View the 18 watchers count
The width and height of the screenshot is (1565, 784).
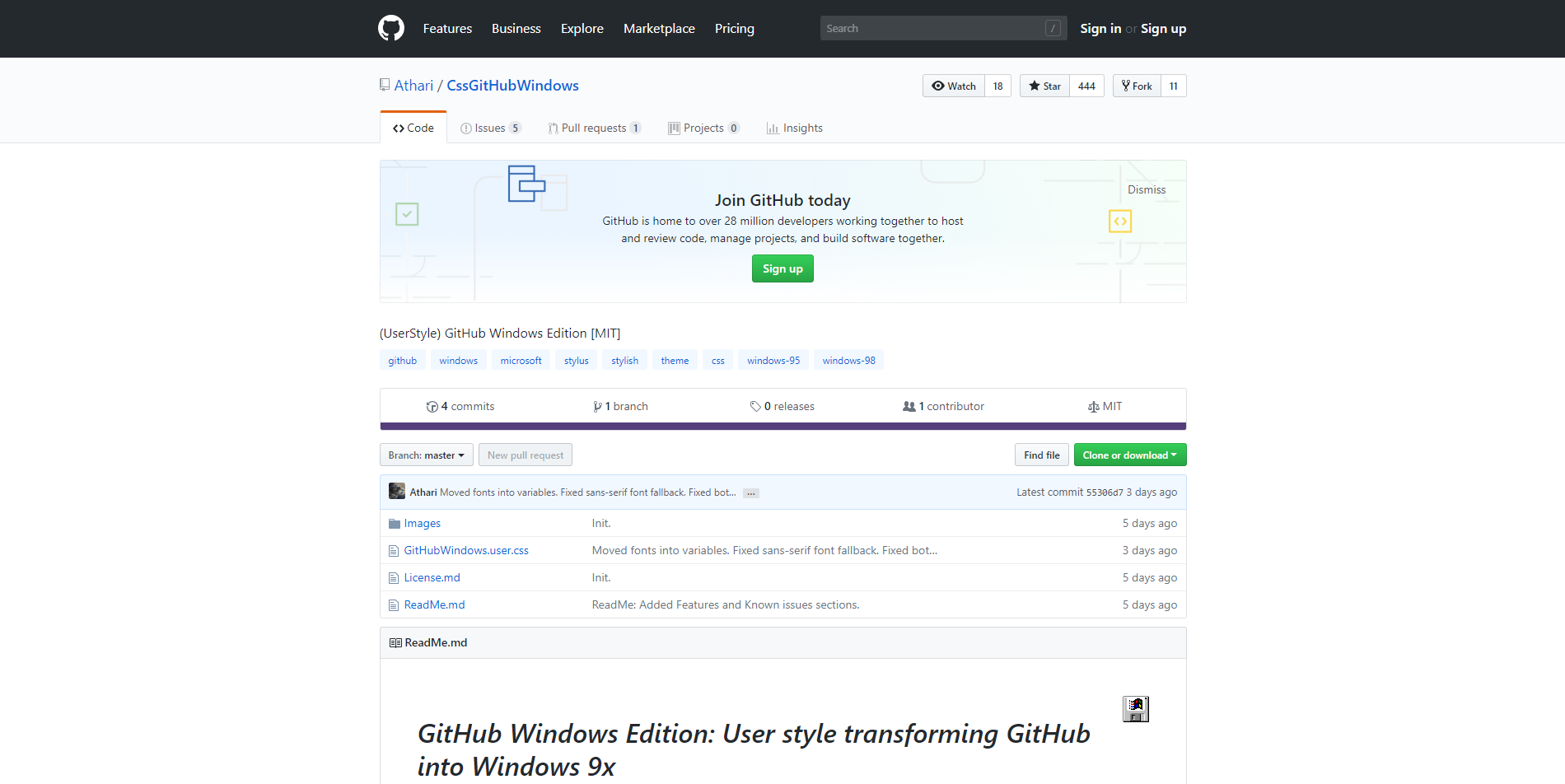click(997, 86)
